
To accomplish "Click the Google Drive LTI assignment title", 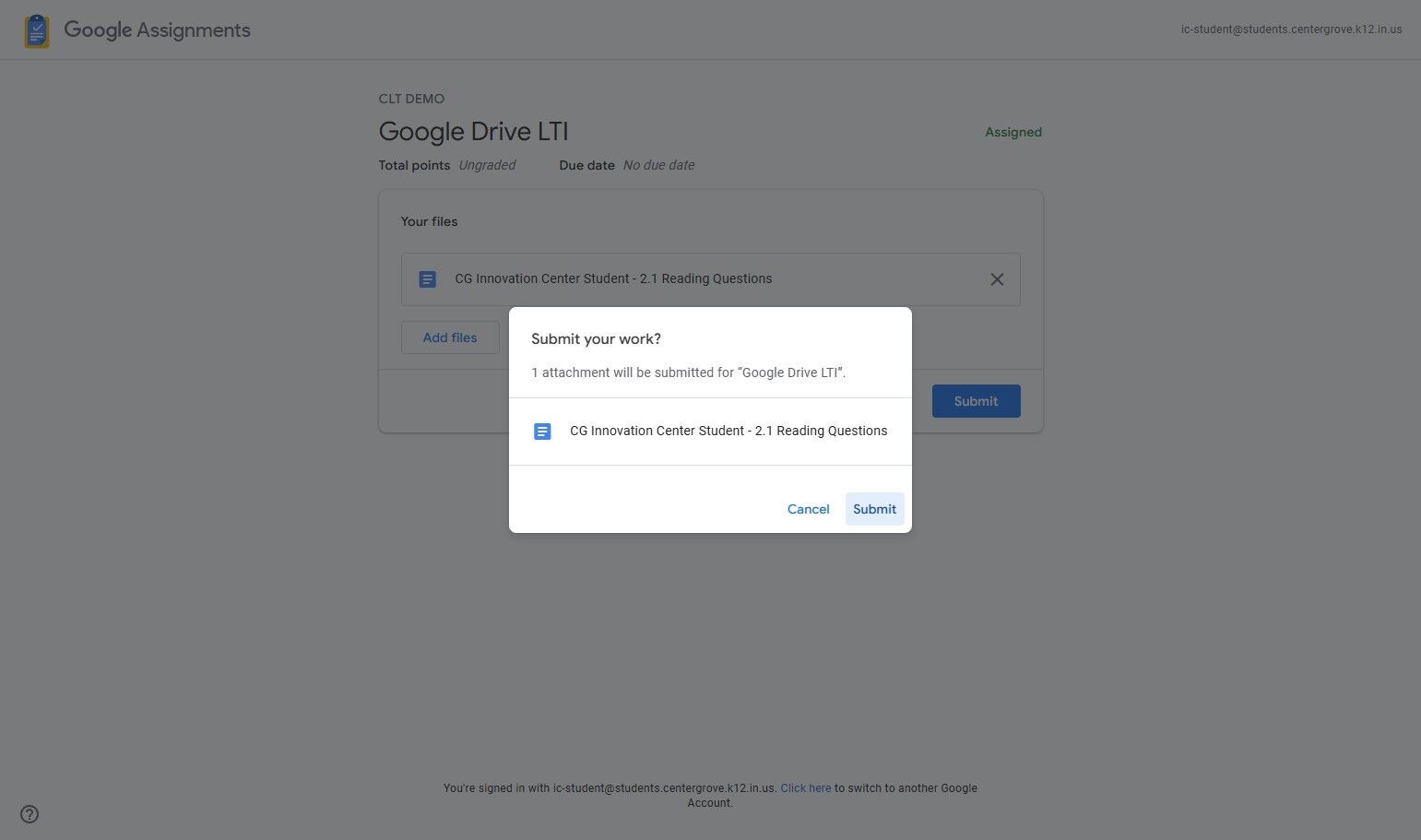I will [x=473, y=131].
